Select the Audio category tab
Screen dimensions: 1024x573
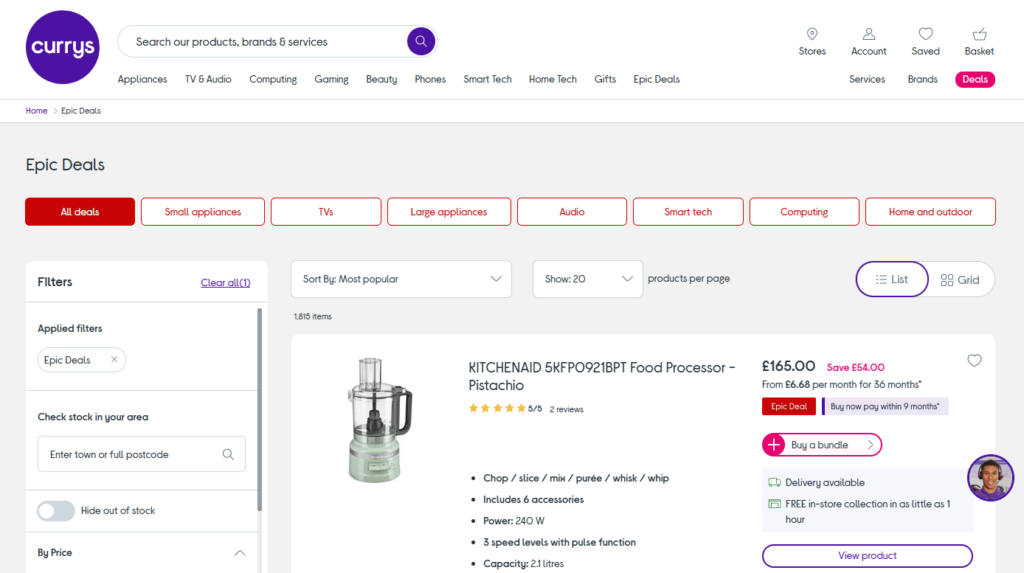coord(571,212)
